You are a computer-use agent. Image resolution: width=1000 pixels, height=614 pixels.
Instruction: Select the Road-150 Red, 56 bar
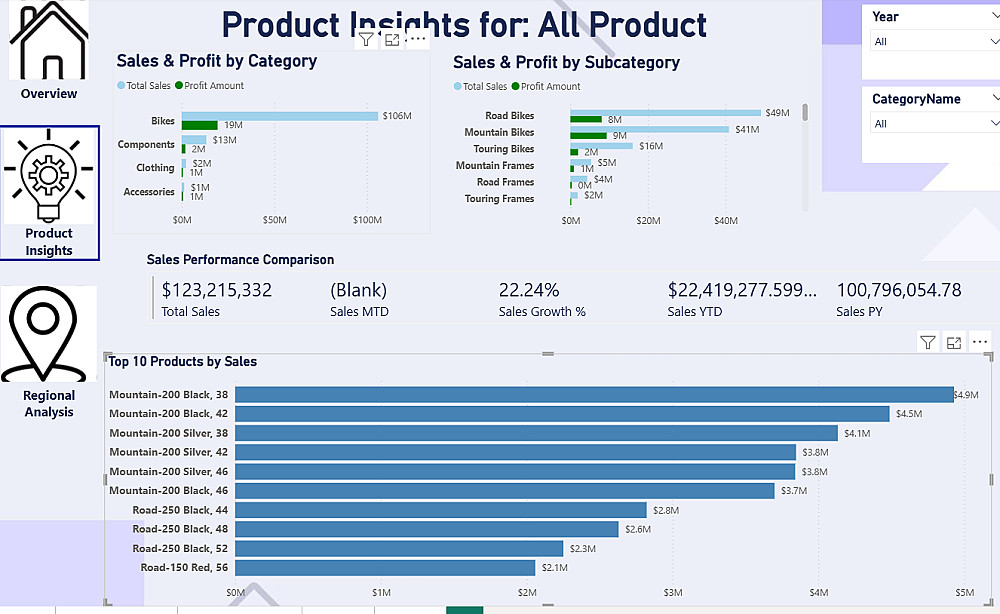coord(385,568)
